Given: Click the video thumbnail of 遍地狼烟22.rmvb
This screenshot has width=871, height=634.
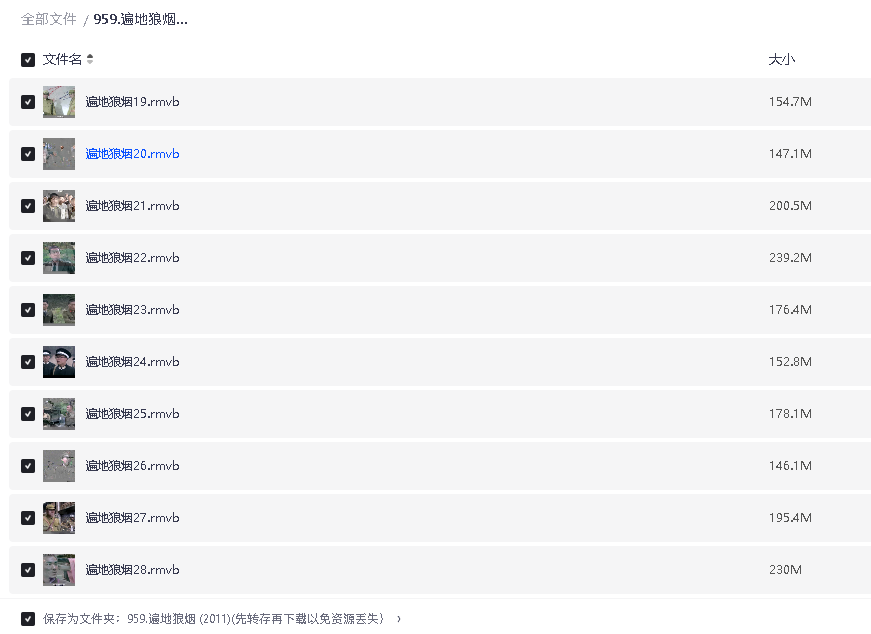Looking at the screenshot, I should (59, 258).
